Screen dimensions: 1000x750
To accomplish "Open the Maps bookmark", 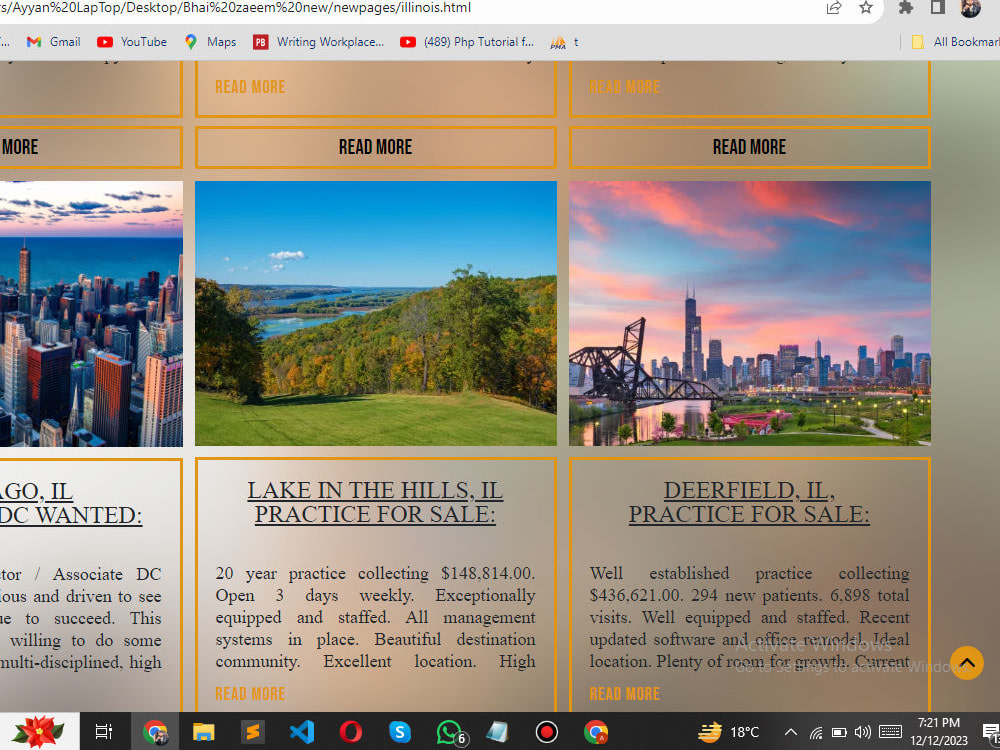I will 210,42.
